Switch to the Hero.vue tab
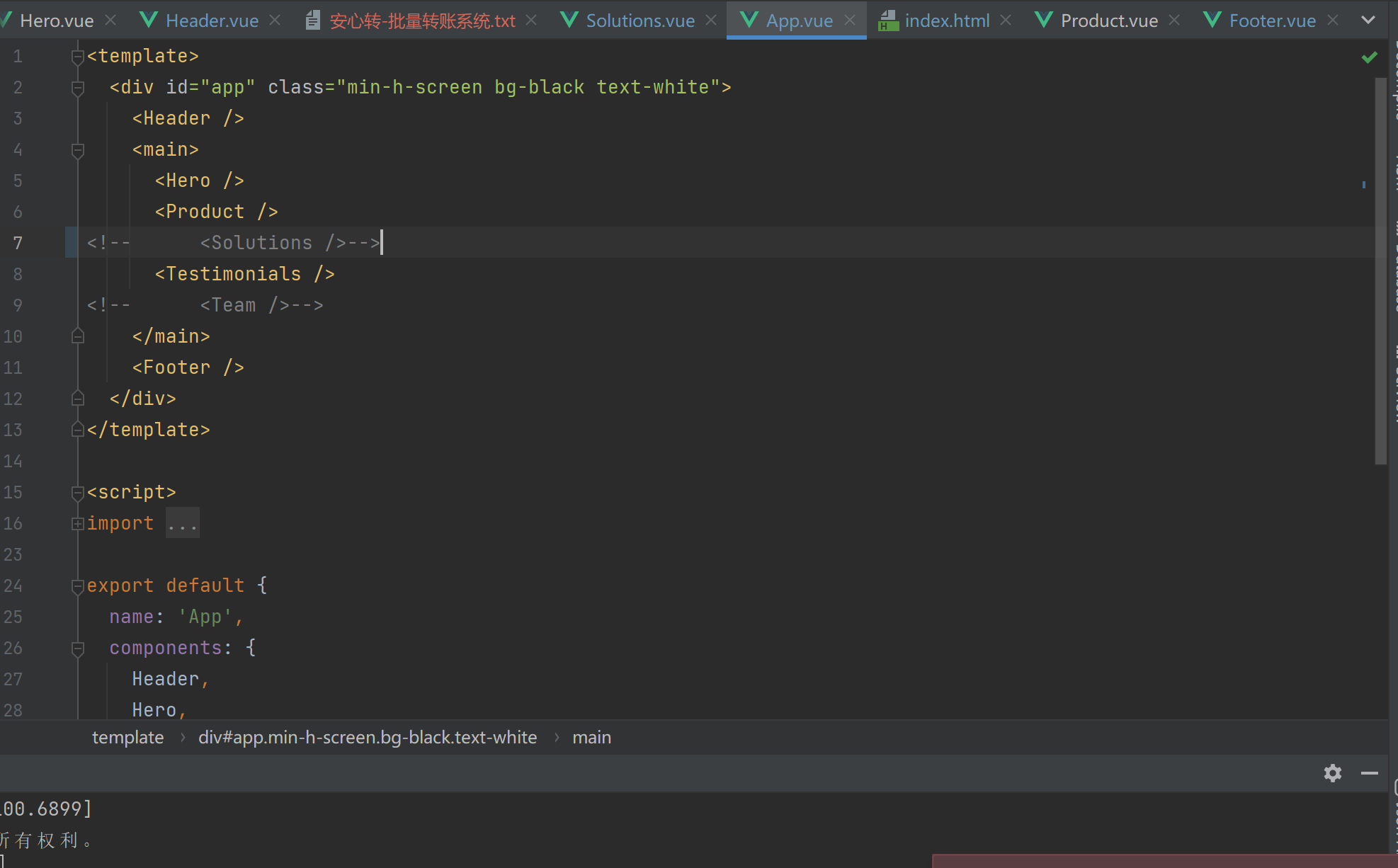Screen dimensions: 1398x868 (57, 21)
